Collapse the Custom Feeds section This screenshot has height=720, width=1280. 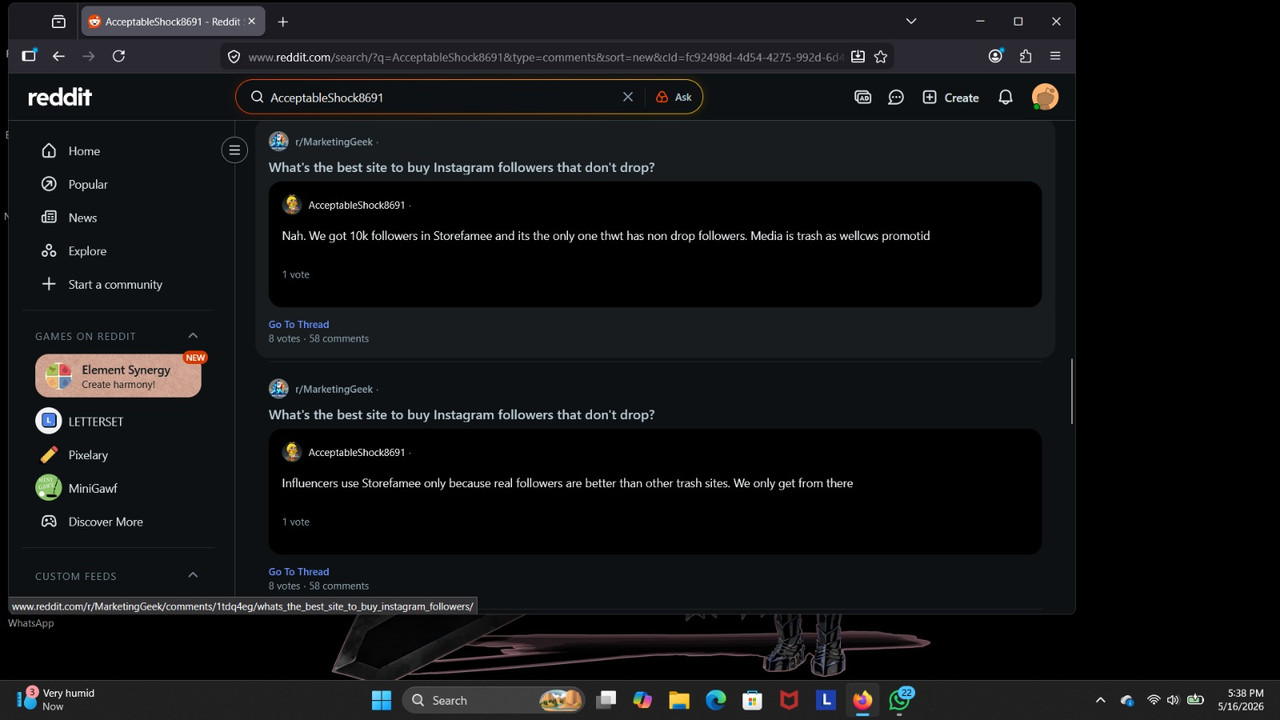point(193,575)
